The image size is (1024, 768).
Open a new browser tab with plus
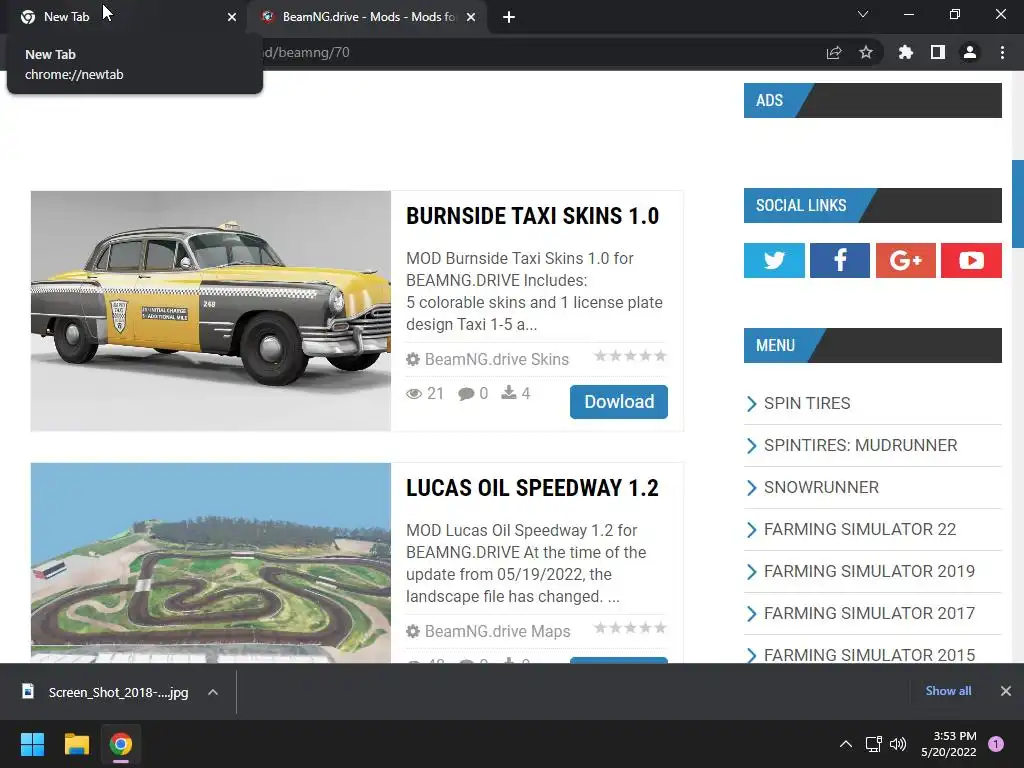(509, 17)
